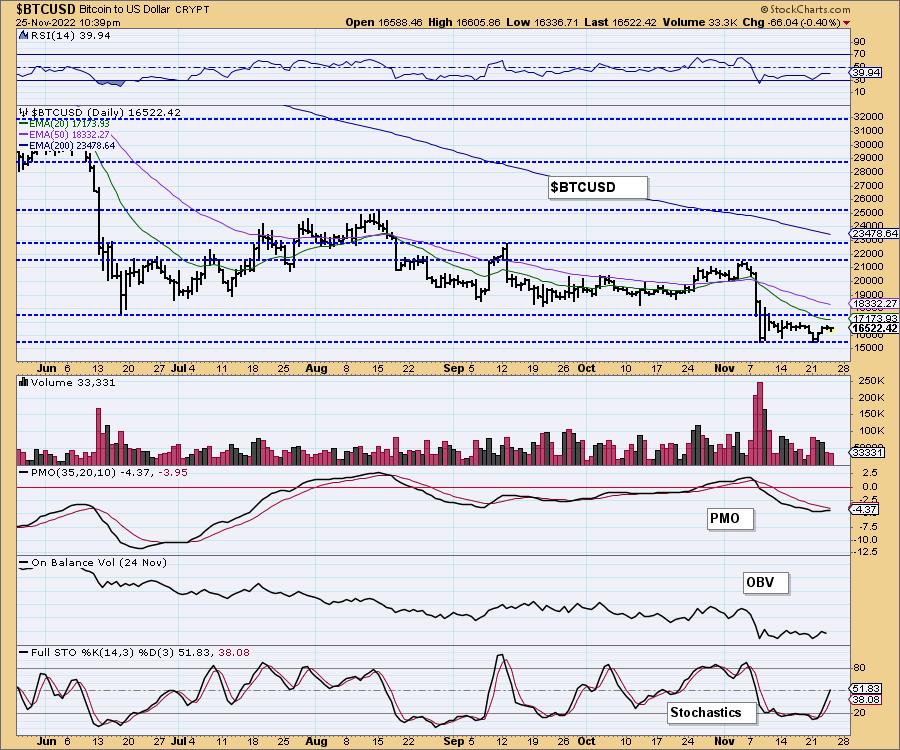Image resolution: width=900 pixels, height=750 pixels.
Task: Click the Volume 33.3K header value
Action: [x=699, y=22]
